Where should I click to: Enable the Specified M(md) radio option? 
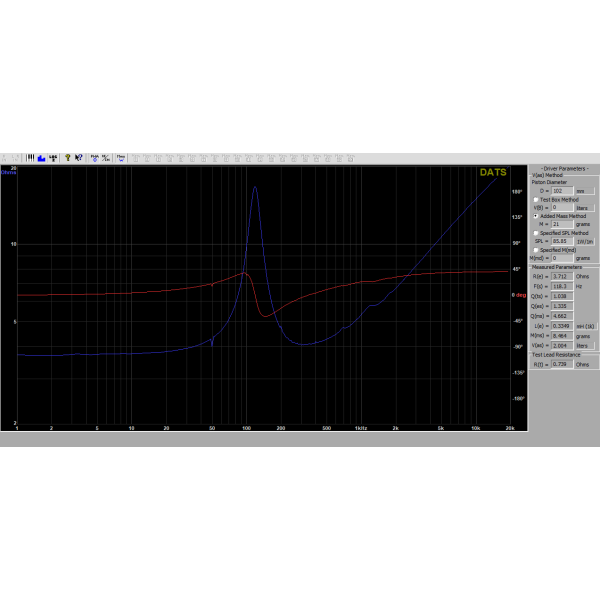point(535,249)
